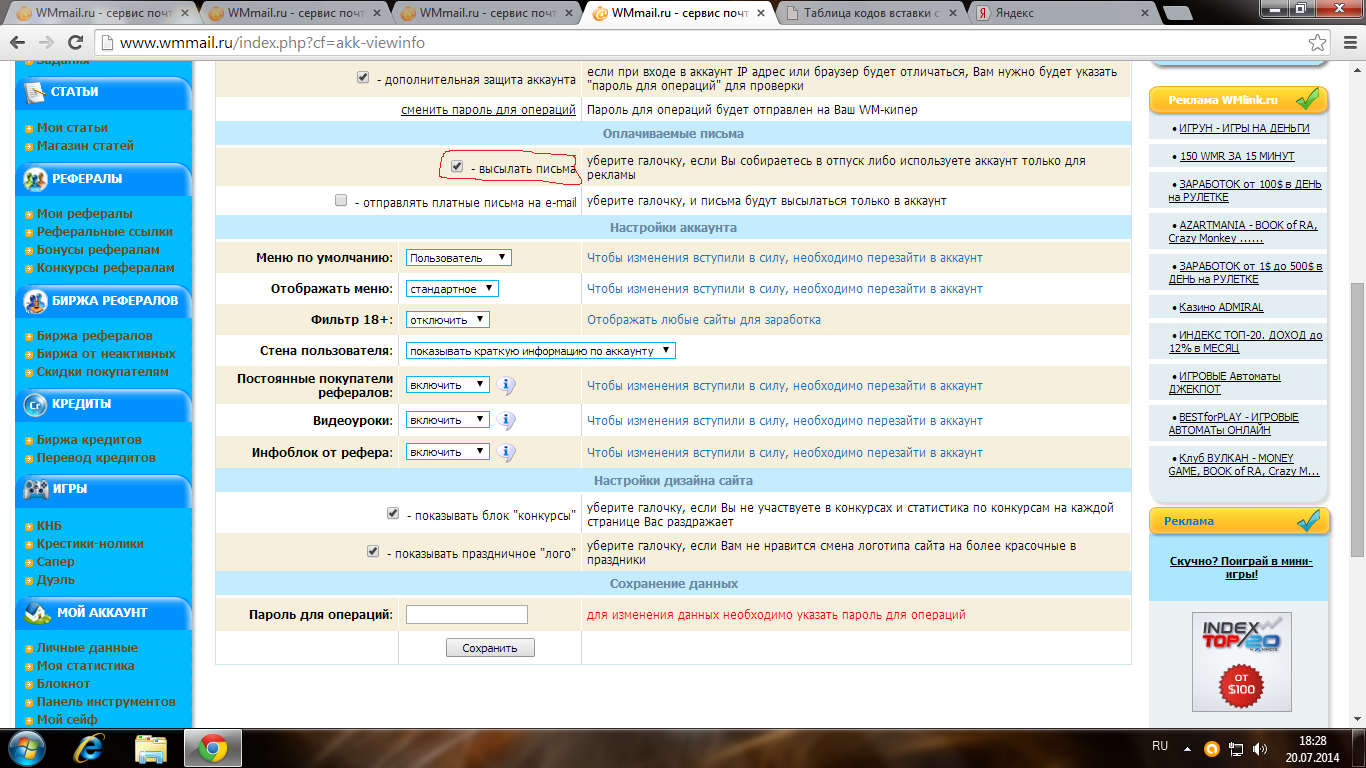1366x768 pixels.
Task: Click the Windows Start button
Action: [x=27, y=748]
